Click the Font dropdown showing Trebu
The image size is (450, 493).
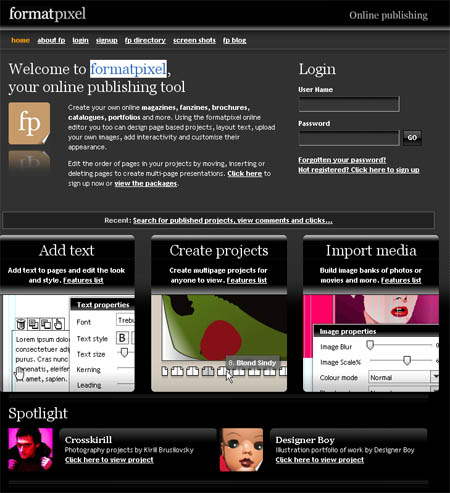click(x=126, y=320)
